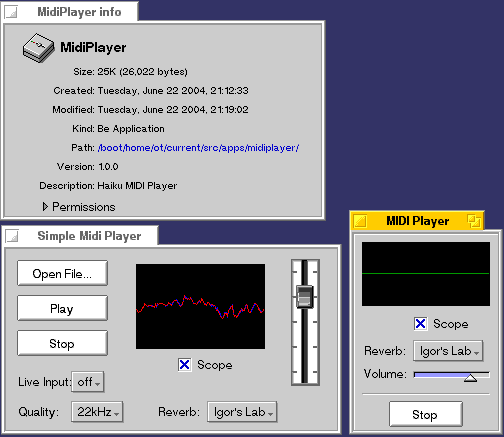The height and width of the screenshot is (437, 504).
Task: Uncheck Scope in the MIDI Player window
Action: click(420, 324)
